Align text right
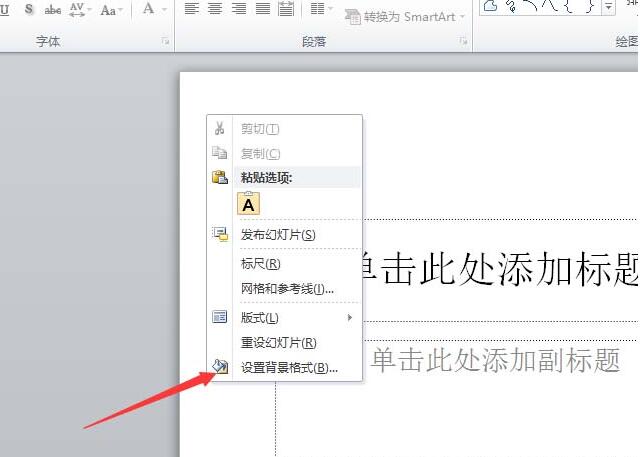 239,9
